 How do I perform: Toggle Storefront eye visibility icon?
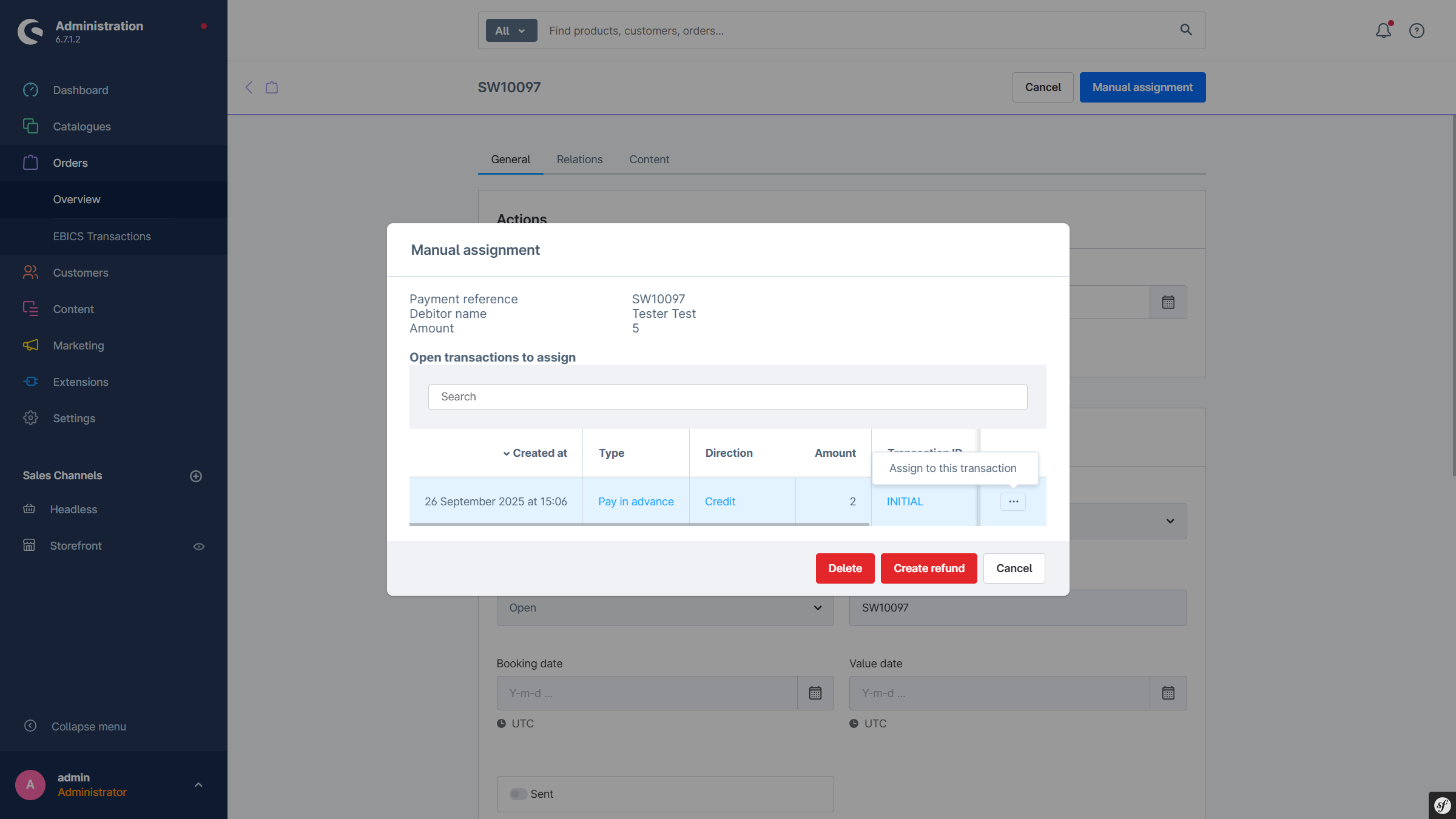pos(198,547)
